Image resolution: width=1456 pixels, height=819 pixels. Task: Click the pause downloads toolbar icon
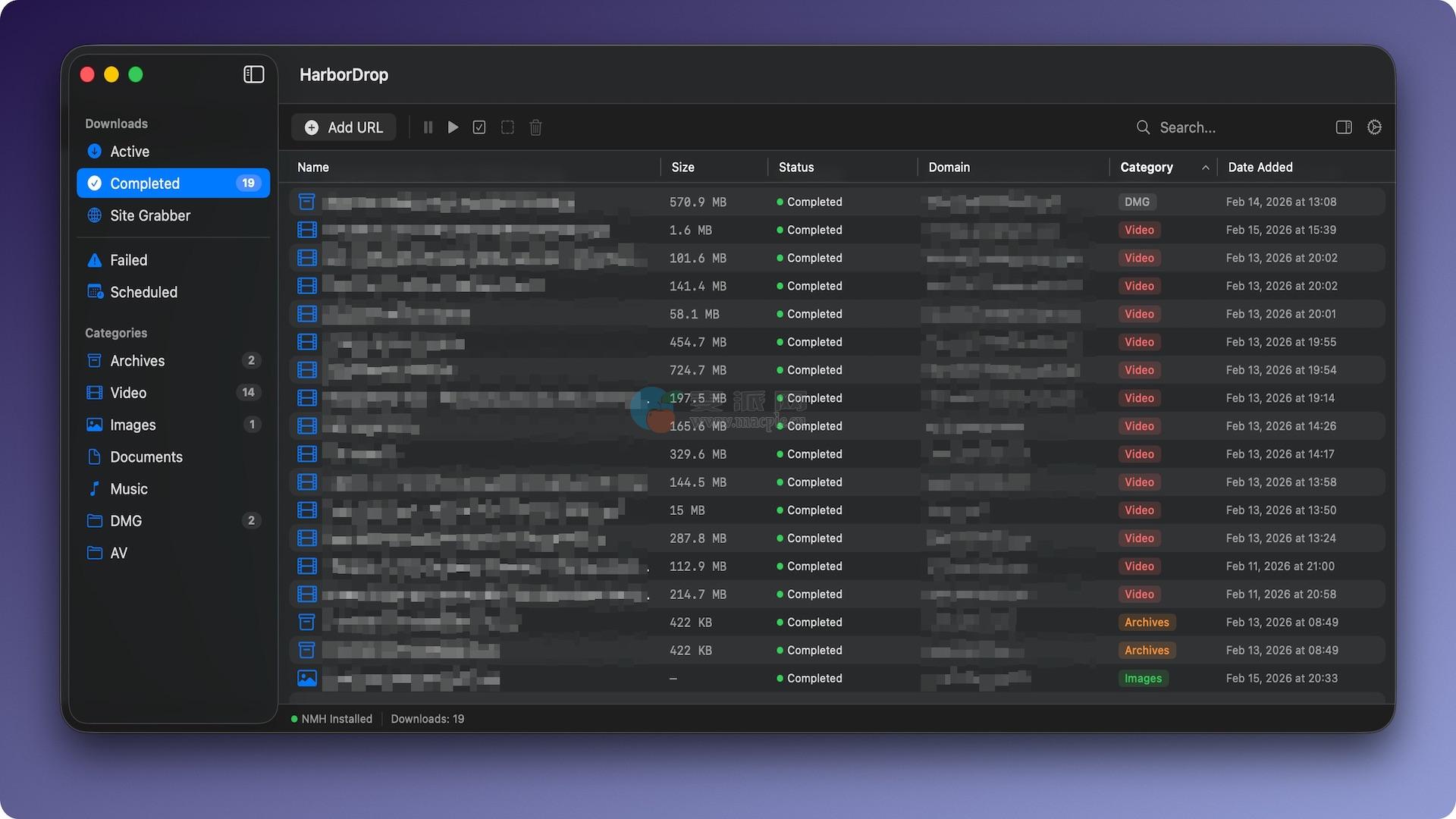pyautogui.click(x=428, y=127)
